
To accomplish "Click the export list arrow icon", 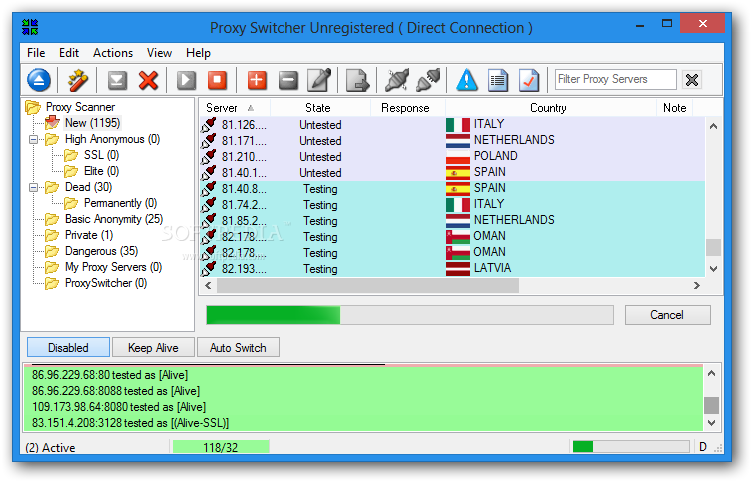I will pyautogui.click(x=357, y=80).
